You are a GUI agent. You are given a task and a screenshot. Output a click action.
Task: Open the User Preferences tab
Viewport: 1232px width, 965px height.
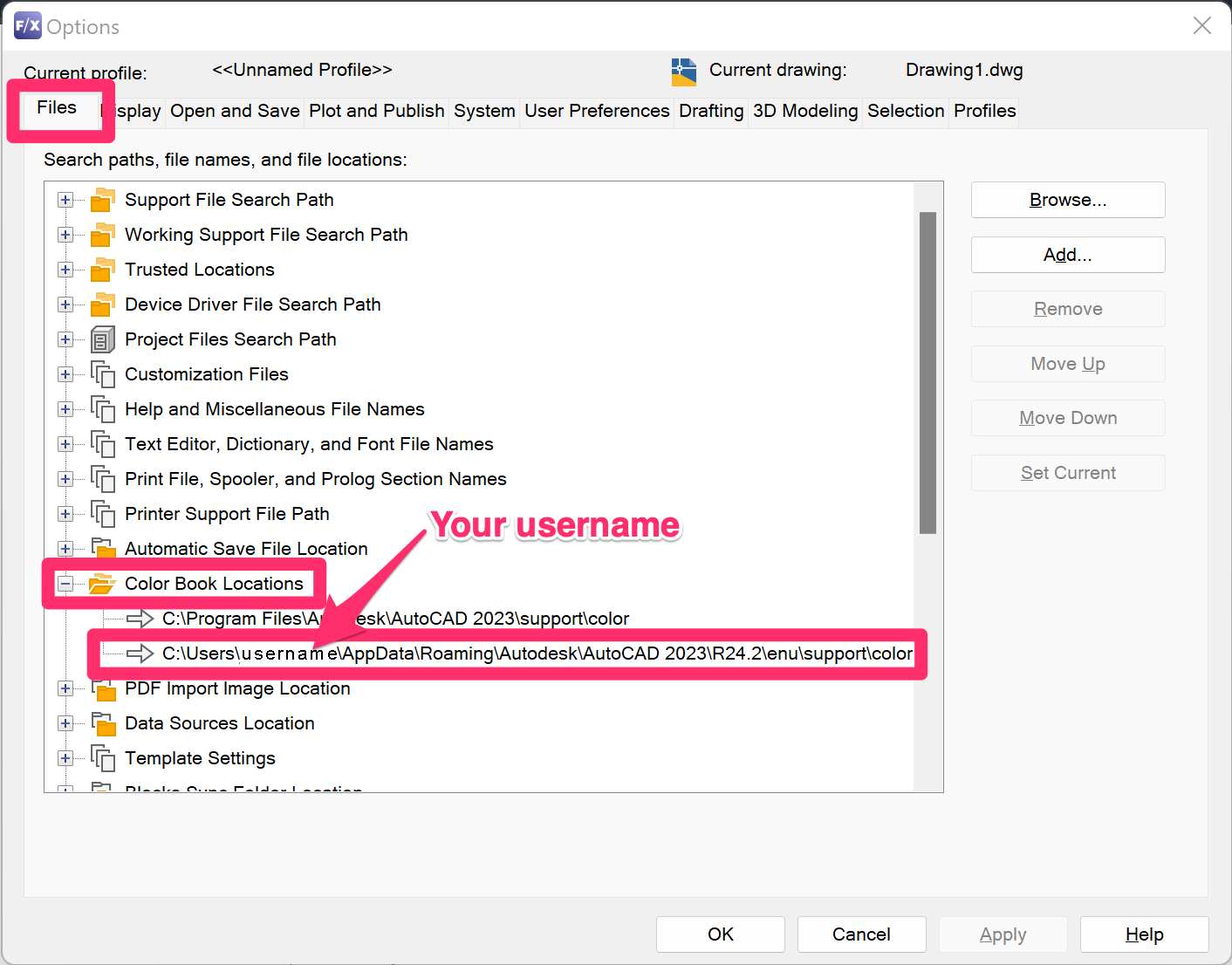click(x=597, y=111)
